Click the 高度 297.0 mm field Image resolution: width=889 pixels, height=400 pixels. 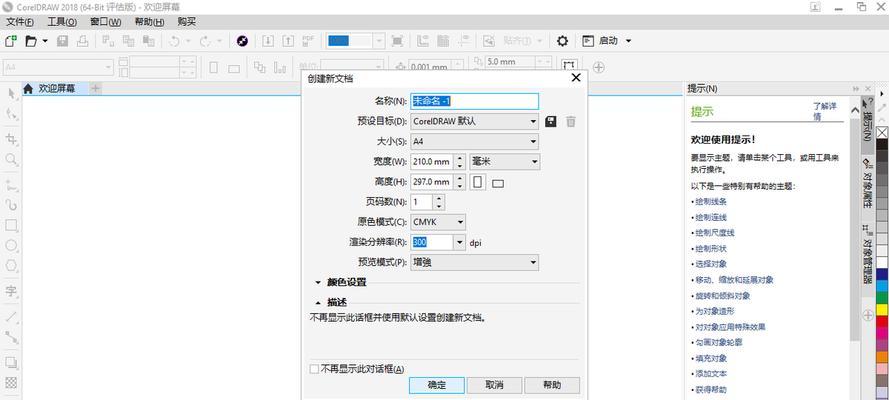431,182
